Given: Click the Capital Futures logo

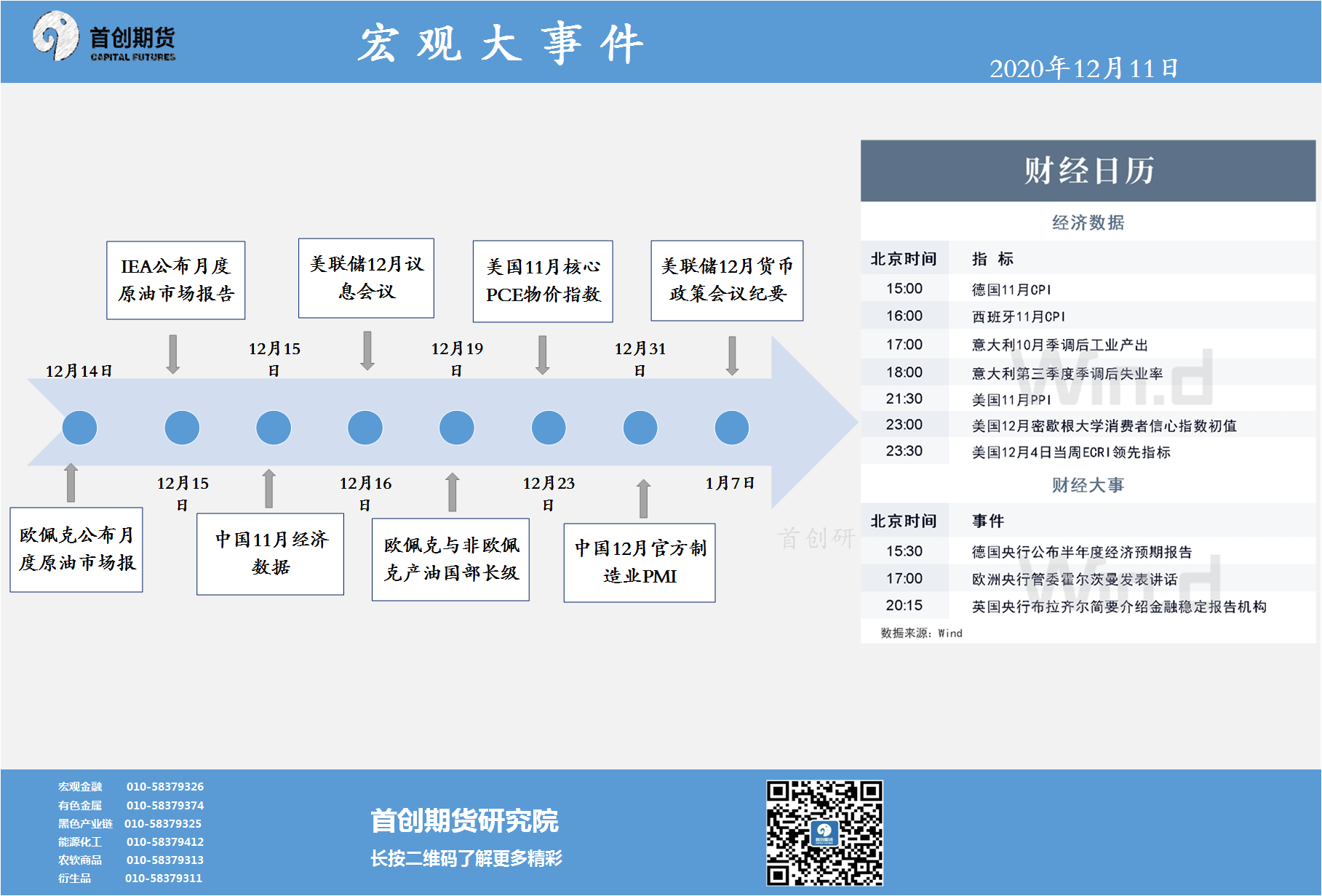Looking at the screenshot, I should [103, 37].
